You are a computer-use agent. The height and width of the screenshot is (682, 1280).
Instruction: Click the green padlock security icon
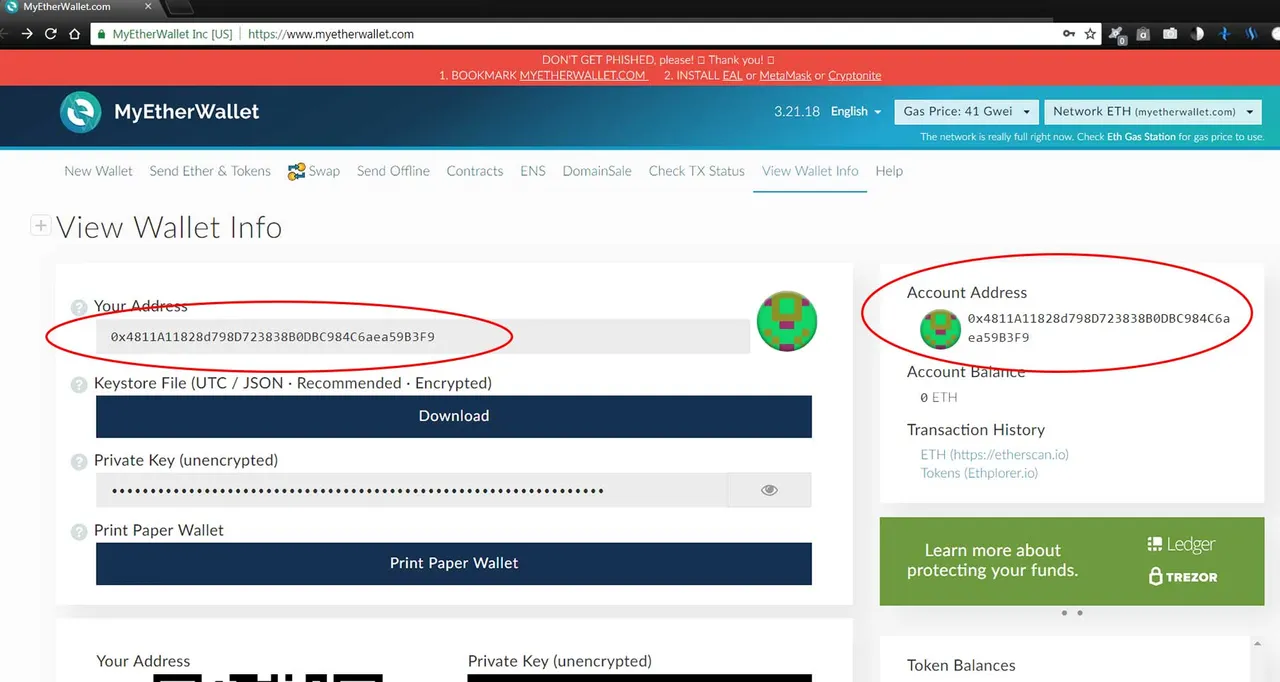coord(100,34)
